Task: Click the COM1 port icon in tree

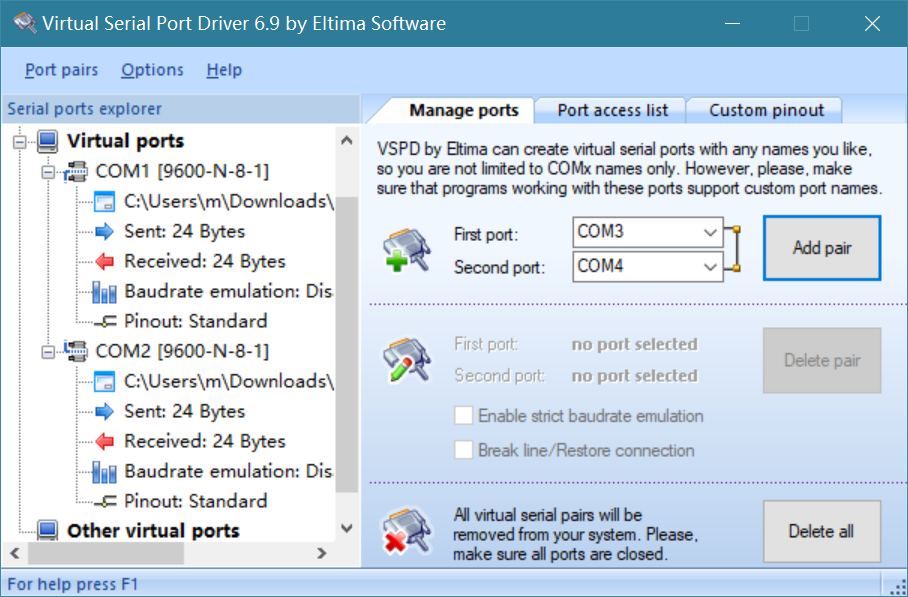Action: (x=76, y=172)
